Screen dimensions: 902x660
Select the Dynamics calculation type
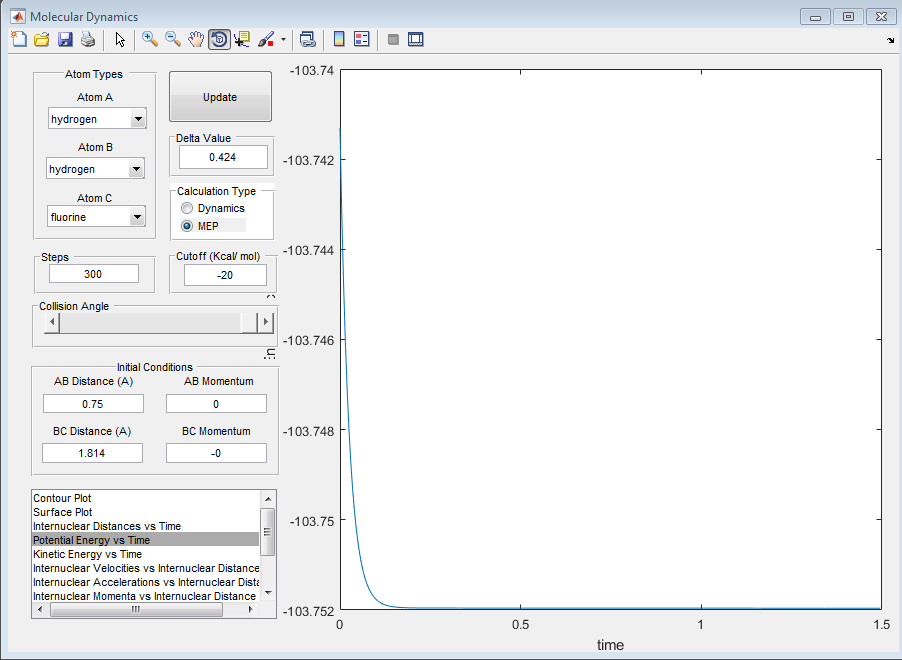click(187, 208)
